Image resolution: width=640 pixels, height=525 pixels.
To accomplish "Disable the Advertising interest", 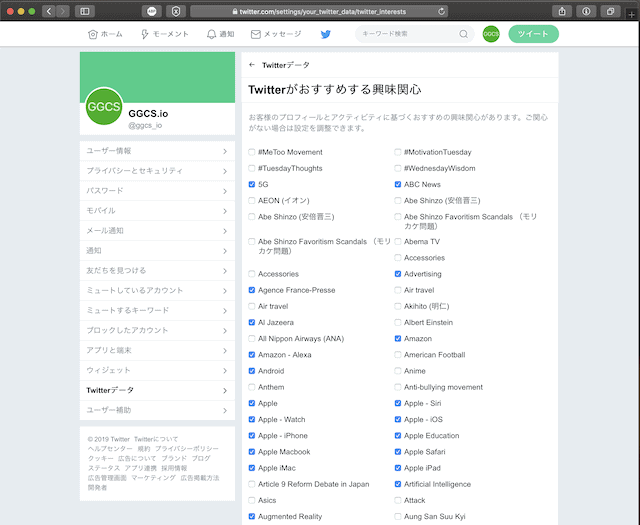I will click(x=398, y=274).
